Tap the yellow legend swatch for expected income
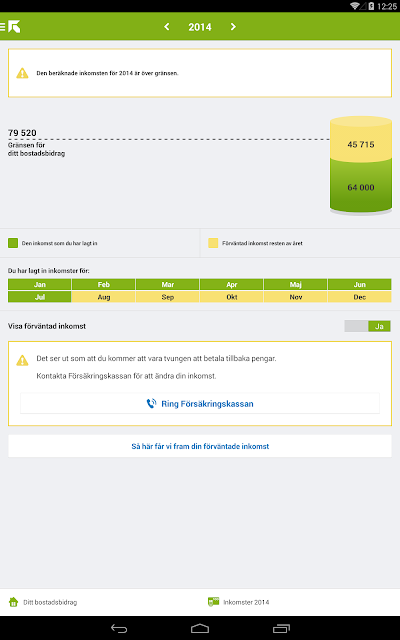 click(x=213, y=243)
